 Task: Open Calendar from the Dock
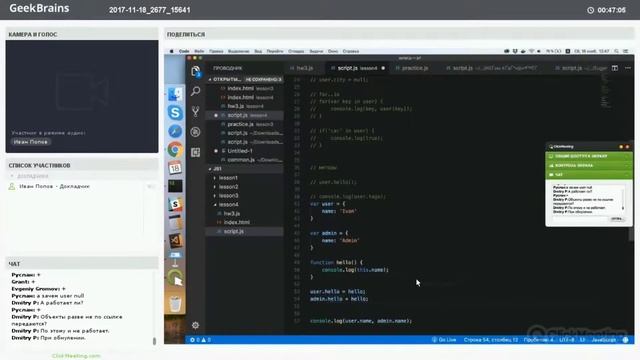point(175,168)
